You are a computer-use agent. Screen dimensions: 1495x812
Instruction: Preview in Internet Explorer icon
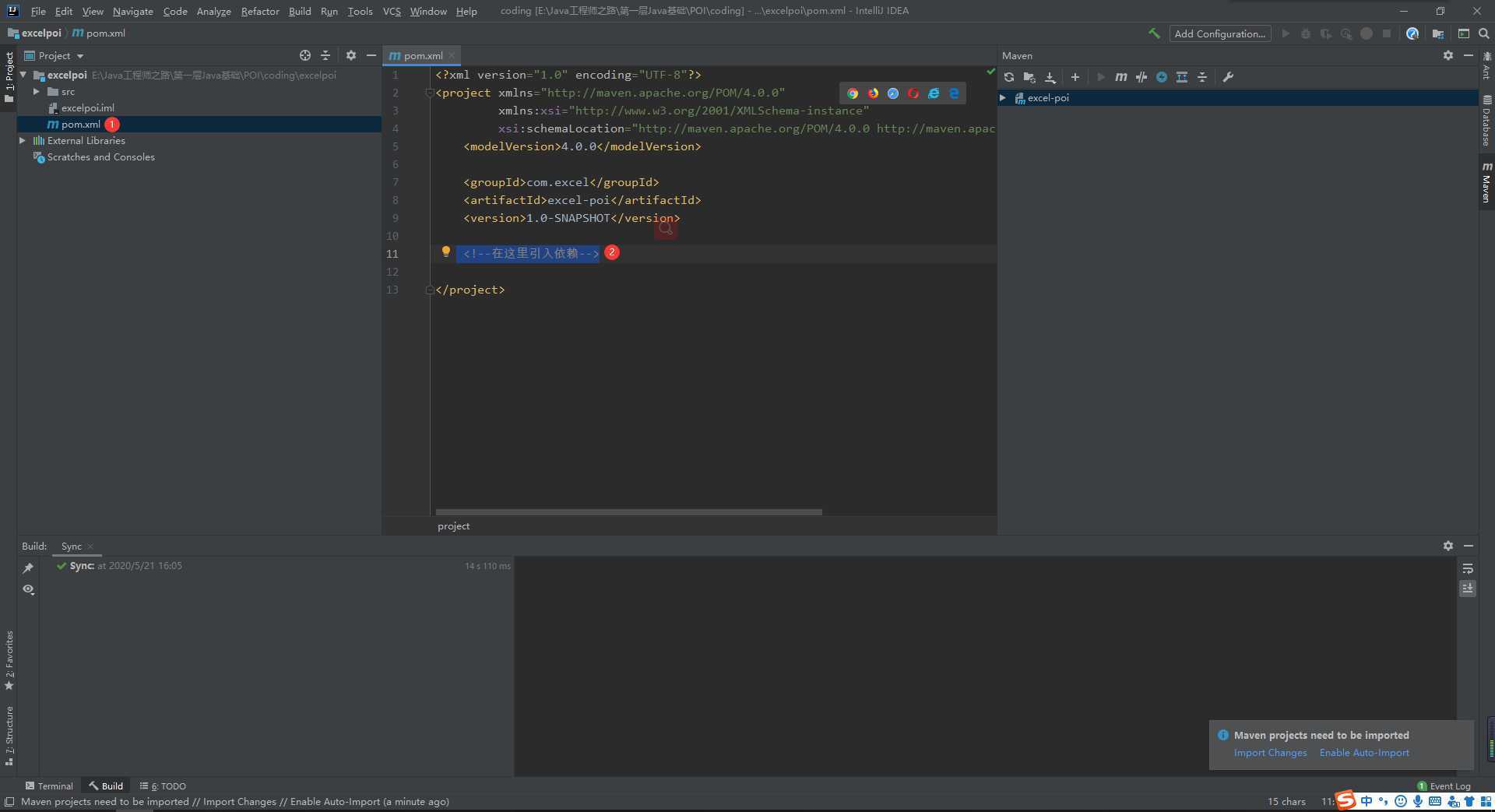click(x=934, y=93)
